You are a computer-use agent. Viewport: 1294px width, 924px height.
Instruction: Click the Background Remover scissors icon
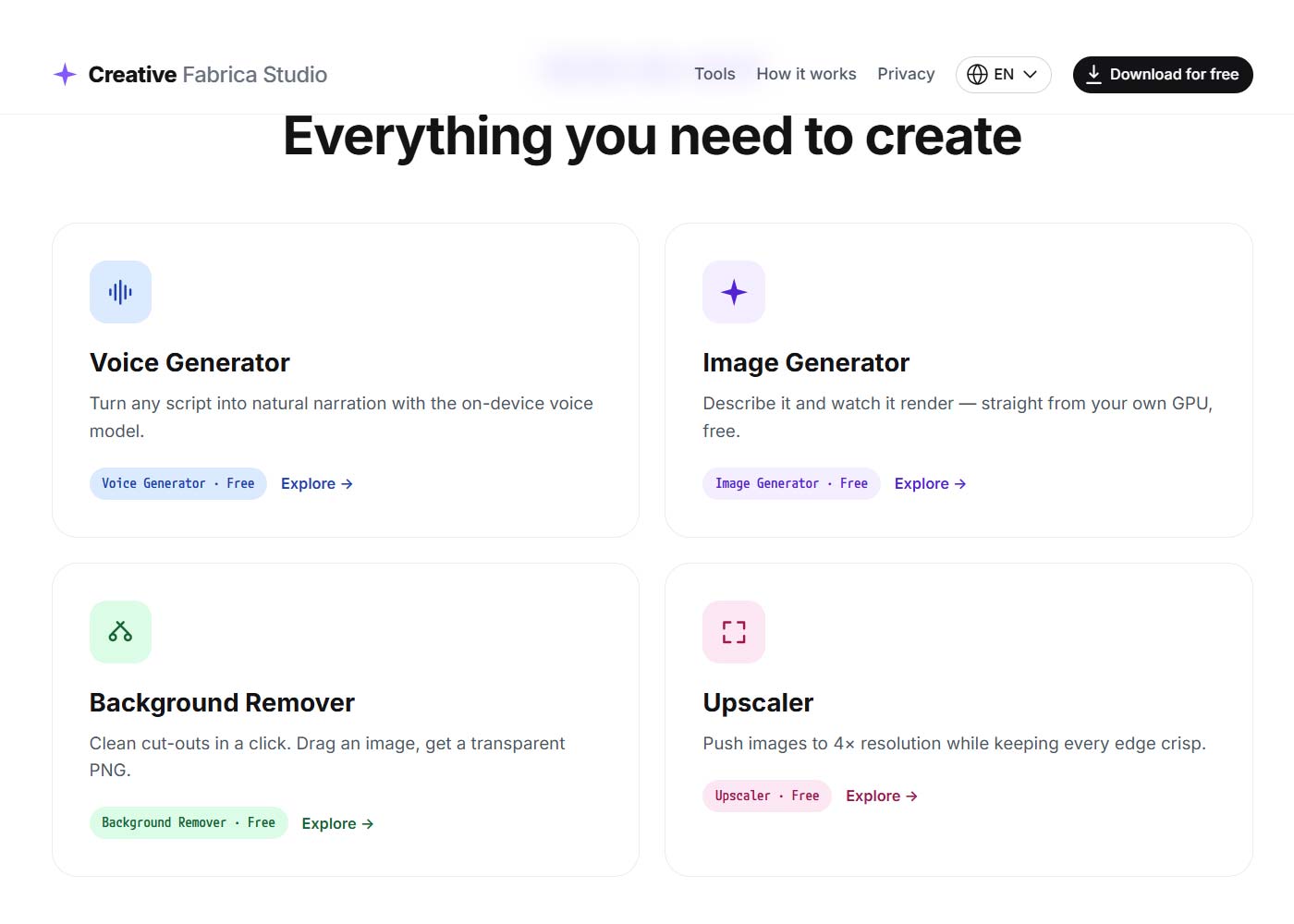tap(120, 632)
